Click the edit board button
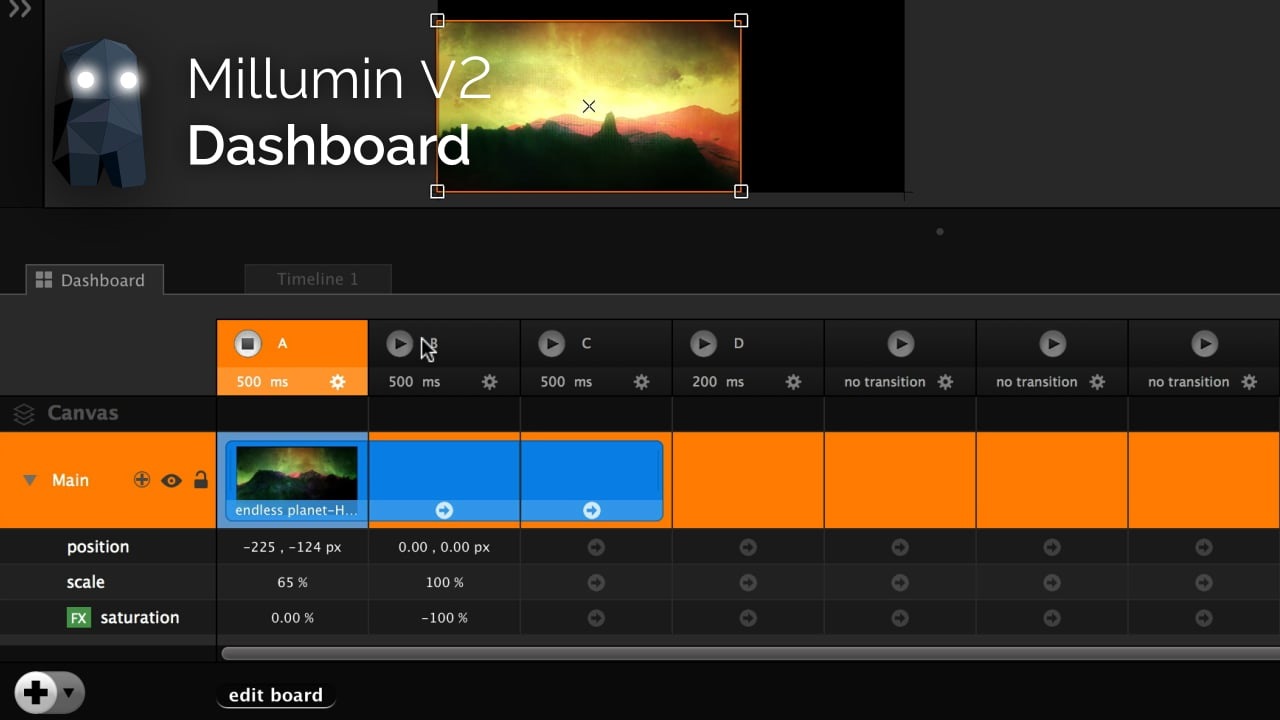Viewport: 1280px width, 720px height. 276,695
